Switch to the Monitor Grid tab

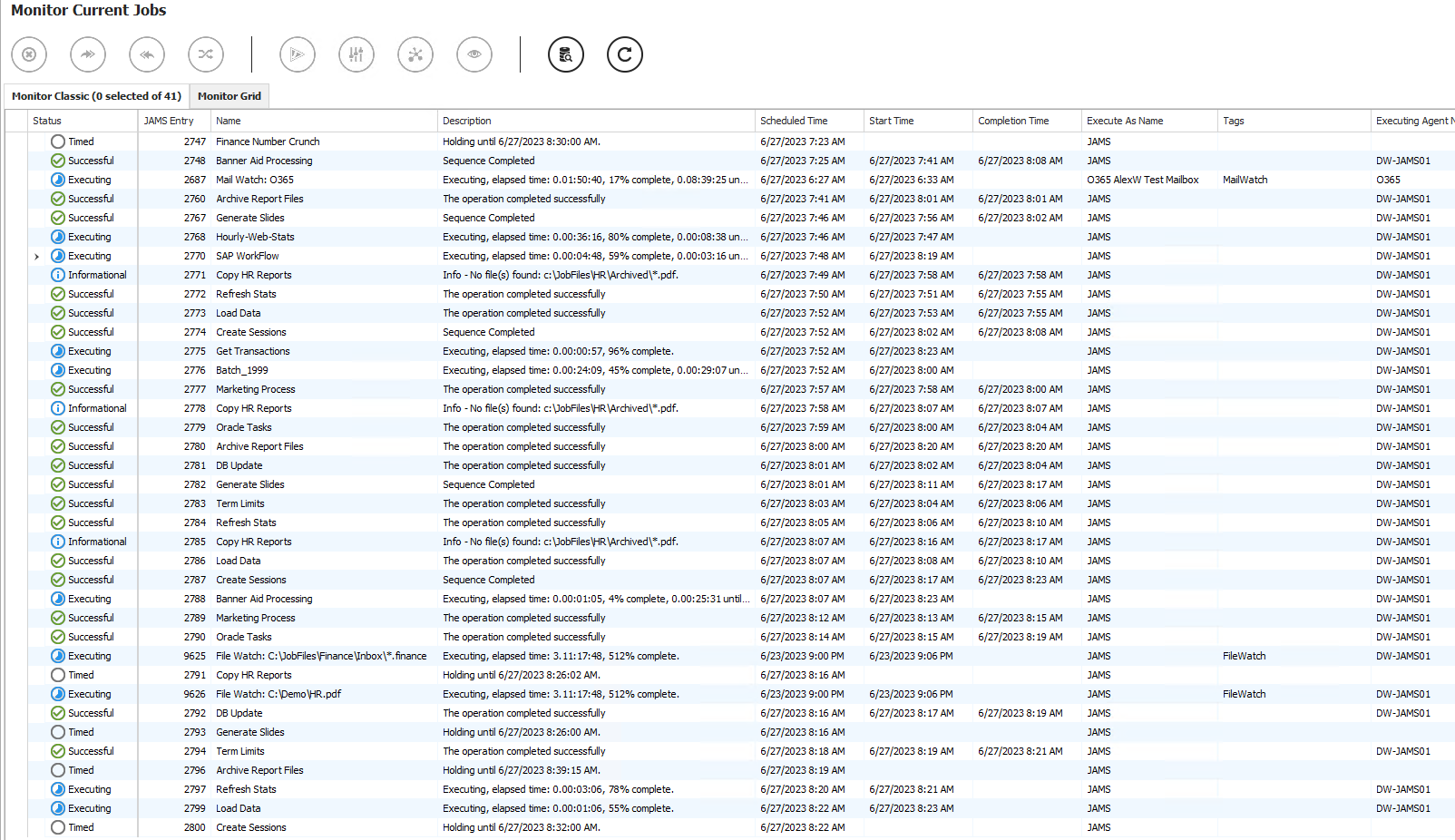click(x=229, y=96)
